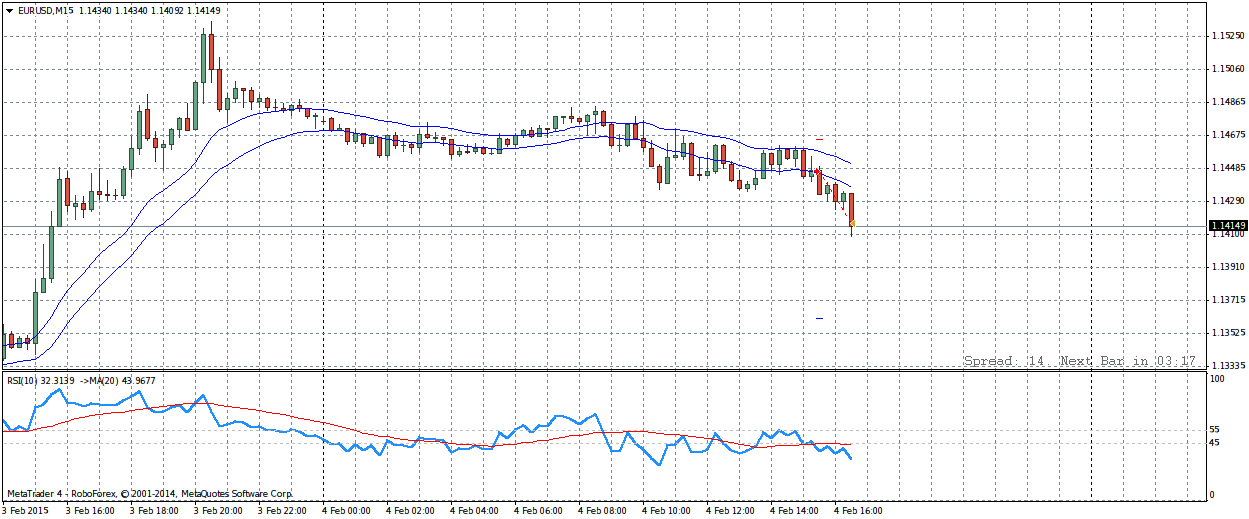
Task: Click the 4 Feb 00:00 time label
Action: (x=346, y=511)
